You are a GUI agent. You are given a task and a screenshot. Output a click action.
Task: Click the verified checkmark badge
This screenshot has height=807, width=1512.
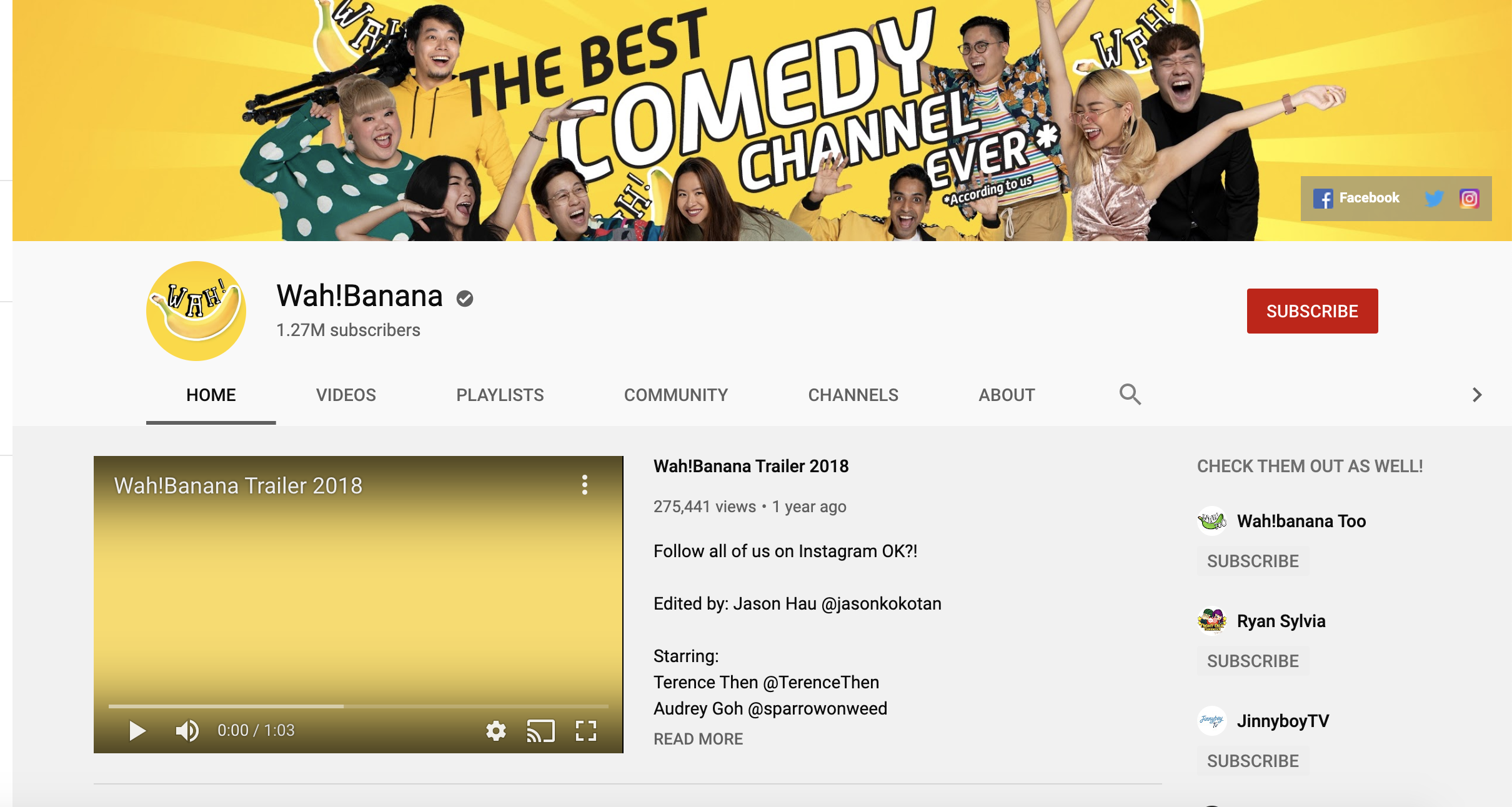(x=465, y=299)
